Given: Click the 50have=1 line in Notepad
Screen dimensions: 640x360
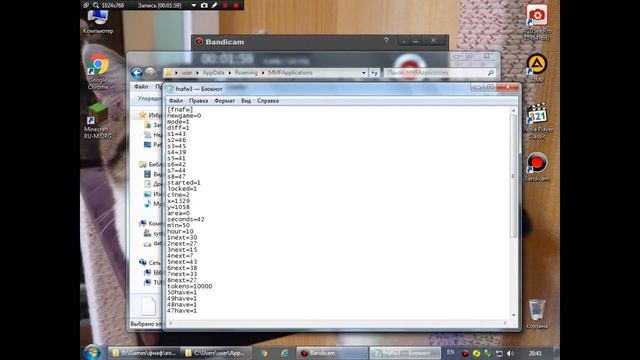Looking at the screenshot, I should 182,293.
